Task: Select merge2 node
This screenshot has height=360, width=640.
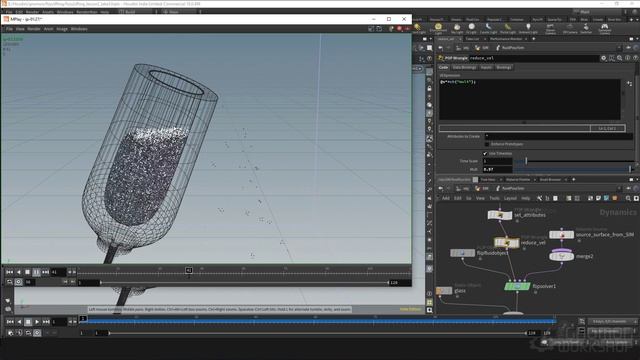Action: pos(562,256)
